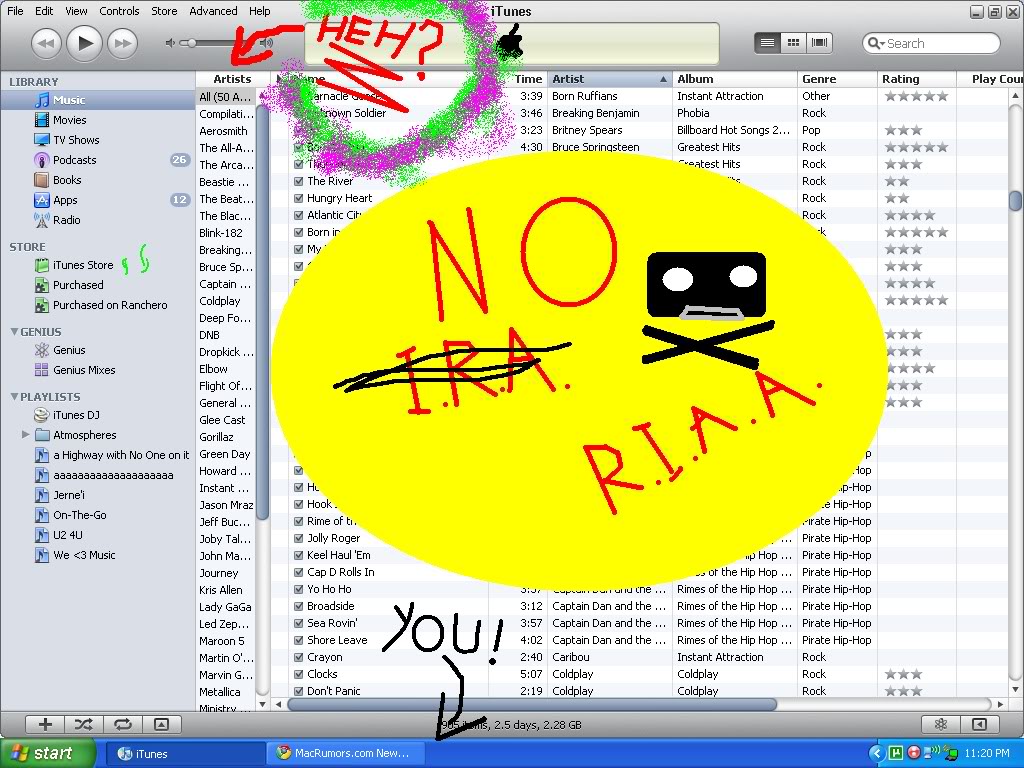The width and height of the screenshot is (1024, 768).
Task: Sort by Genre column header
Action: (837, 79)
